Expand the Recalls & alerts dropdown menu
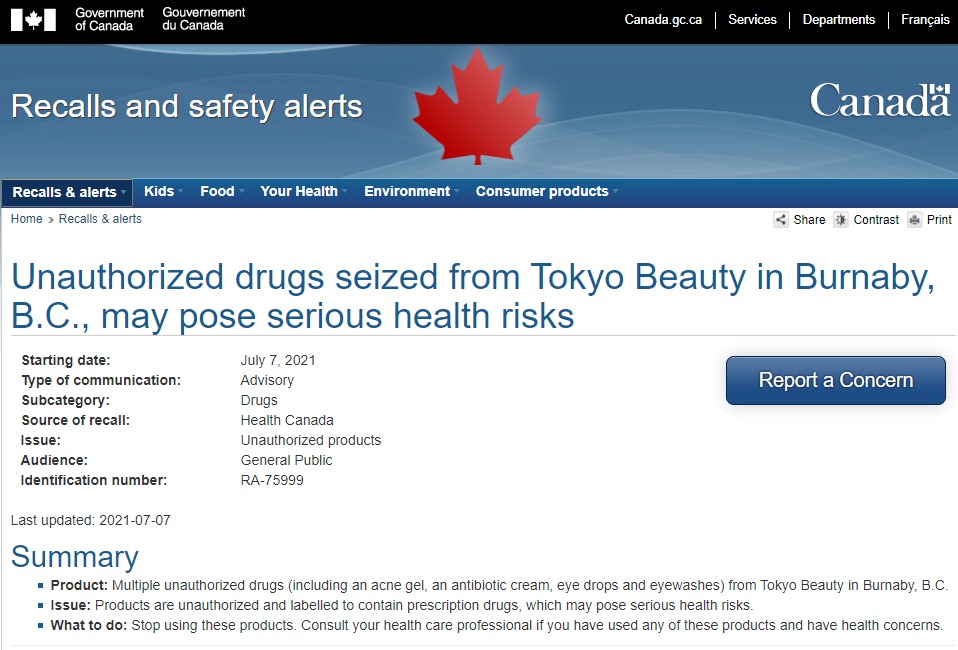Screen dimensions: 958x650 [x=69, y=192]
